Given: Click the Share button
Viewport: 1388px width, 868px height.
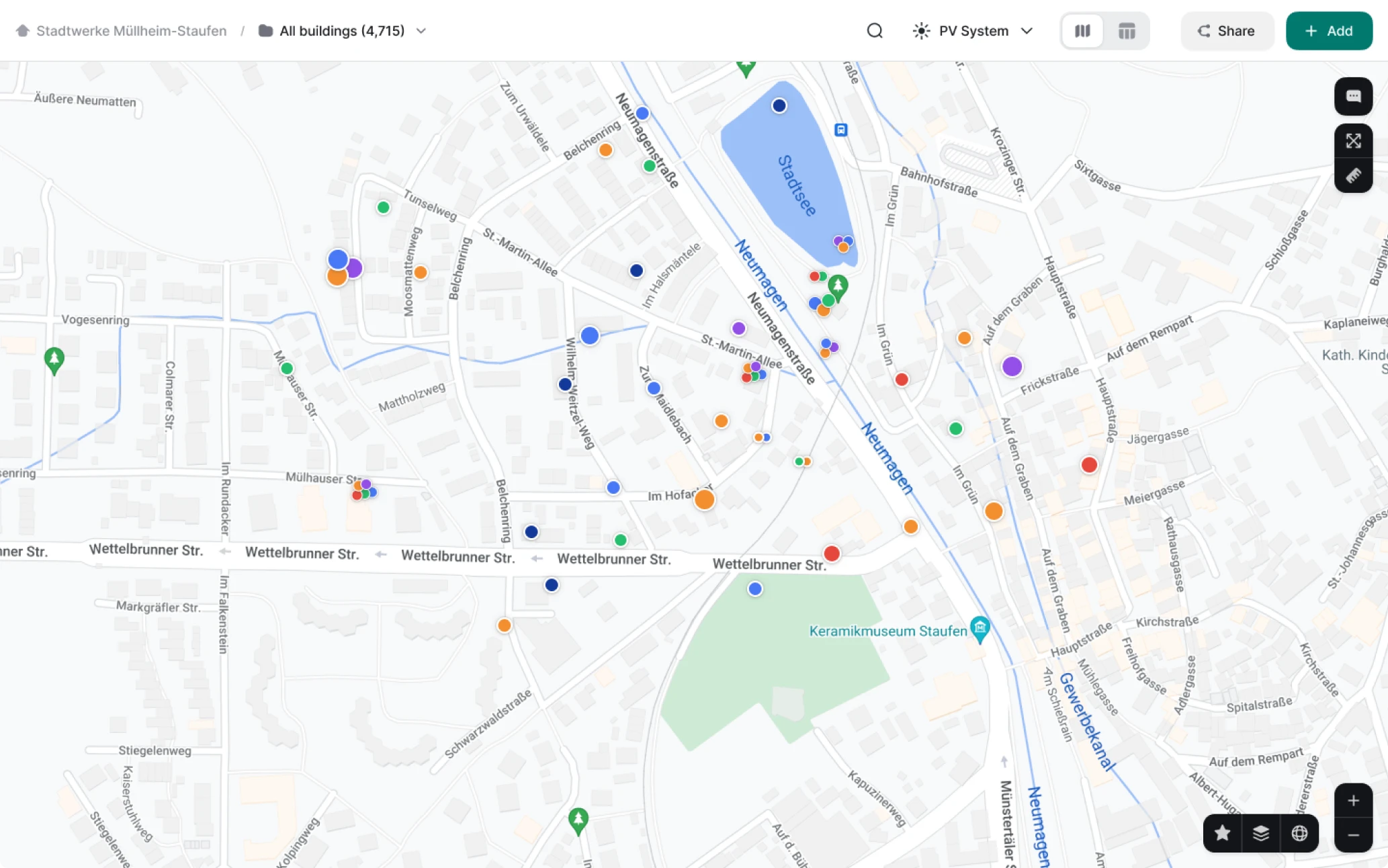Looking at the screenshot, I should tap(1227, 31).
